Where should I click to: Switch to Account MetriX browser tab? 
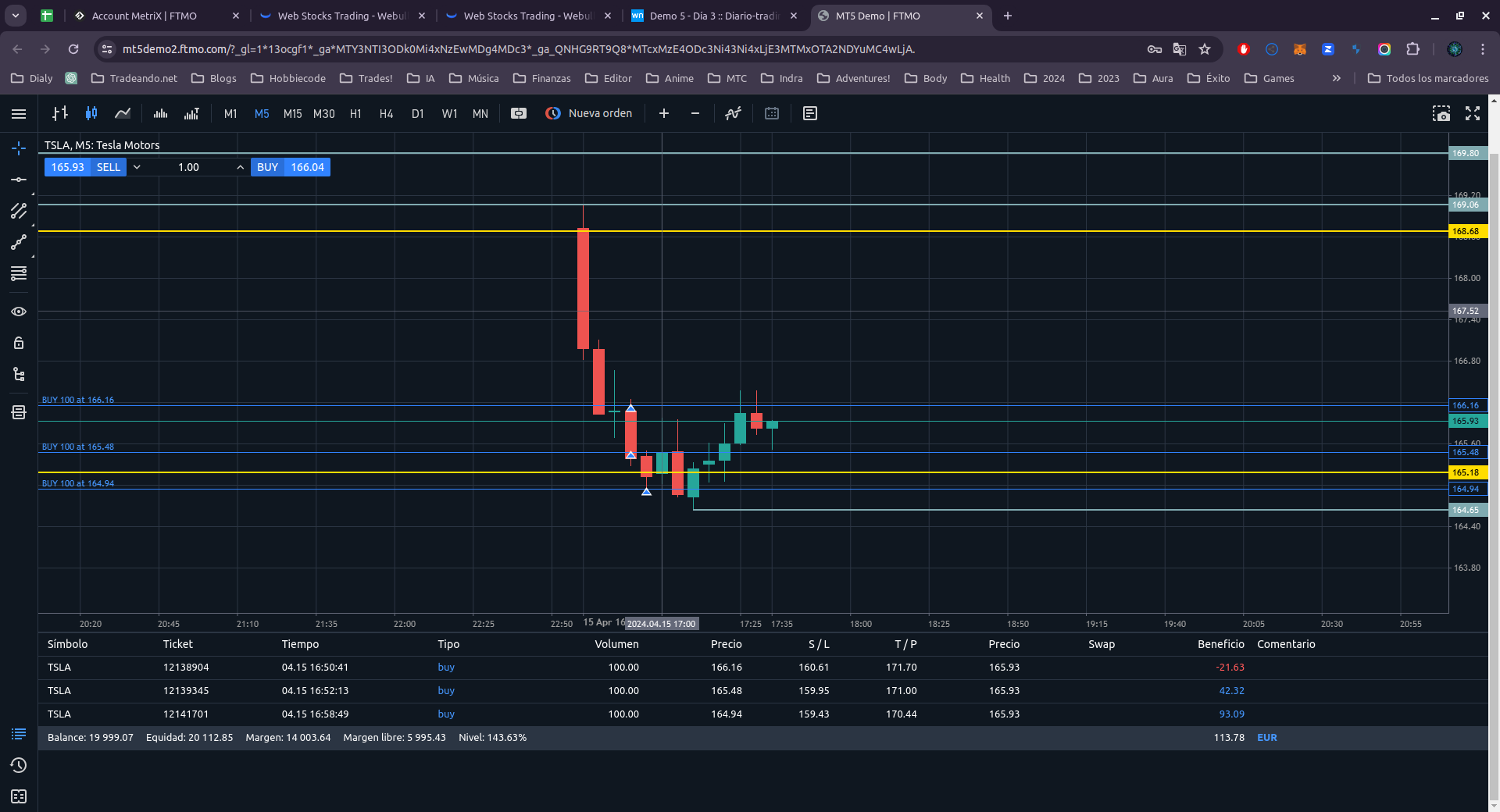point(145,16)
